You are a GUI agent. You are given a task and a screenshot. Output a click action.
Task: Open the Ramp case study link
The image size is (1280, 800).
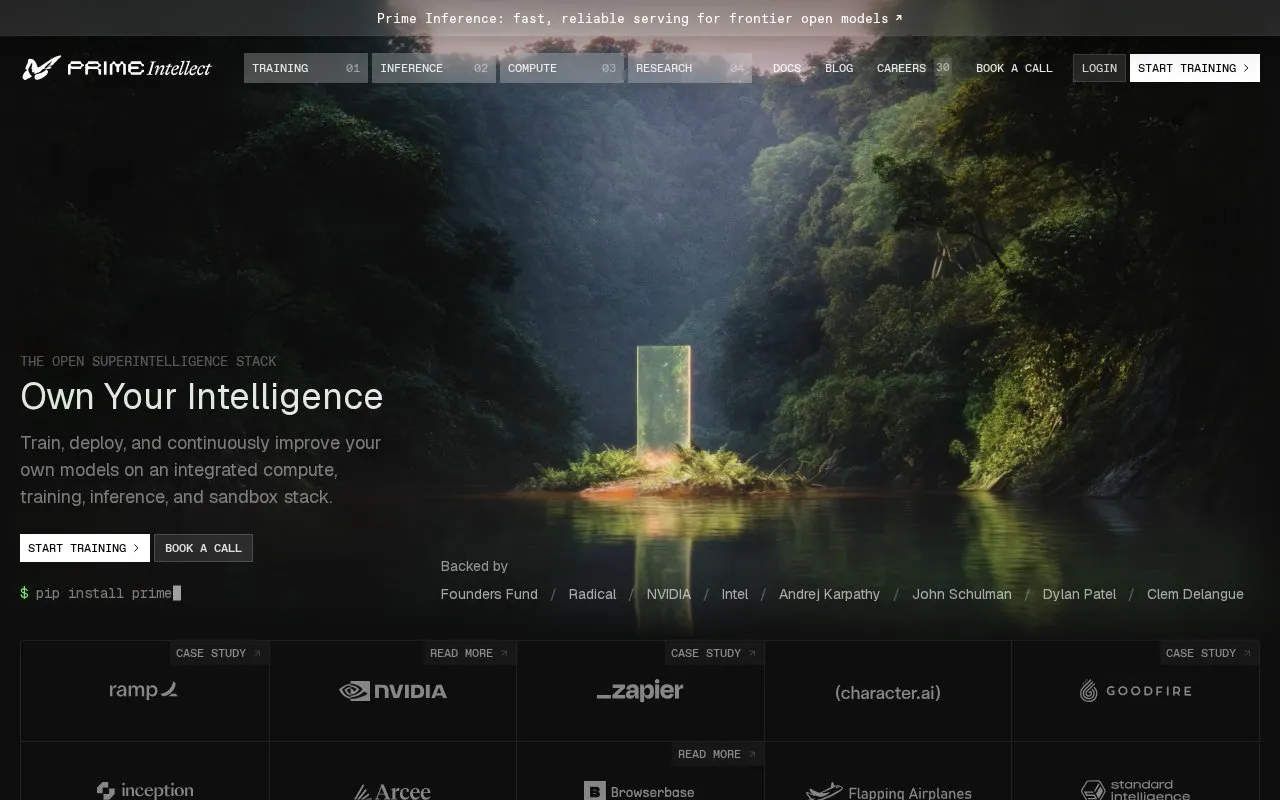pos(218,653)
